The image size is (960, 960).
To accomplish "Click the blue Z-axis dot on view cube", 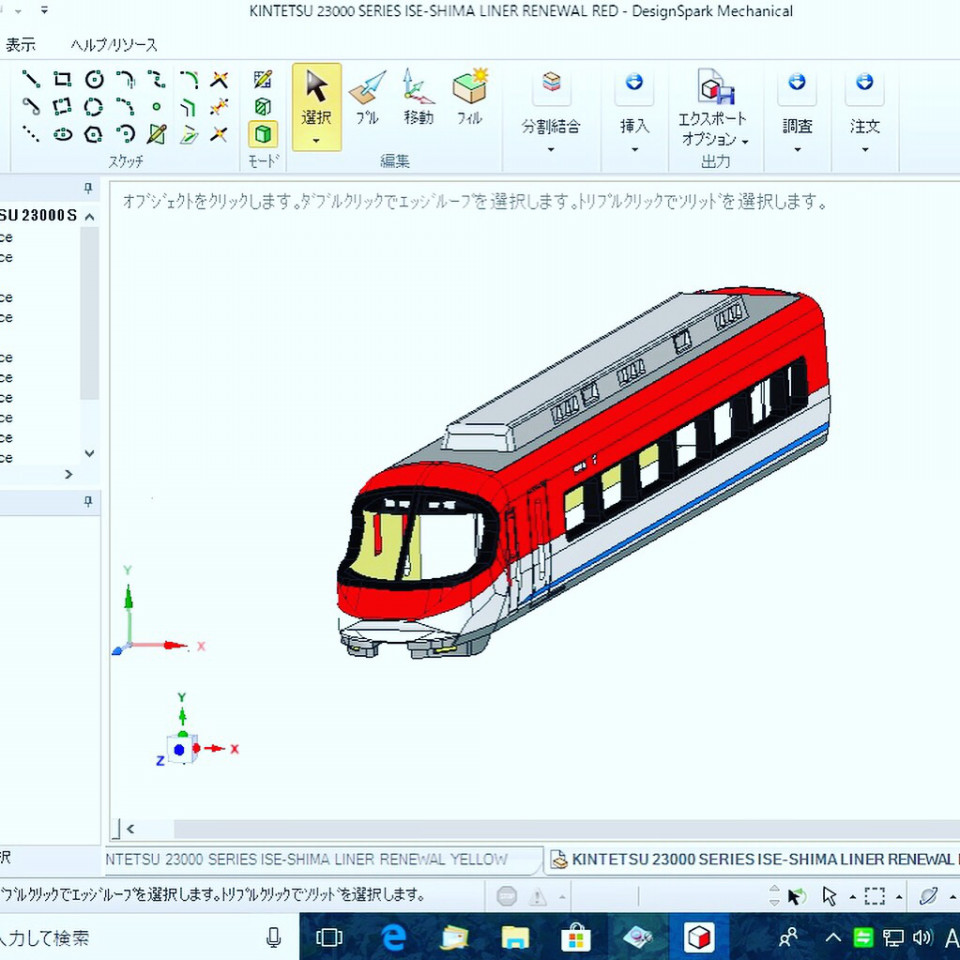I will coord(179,749).
